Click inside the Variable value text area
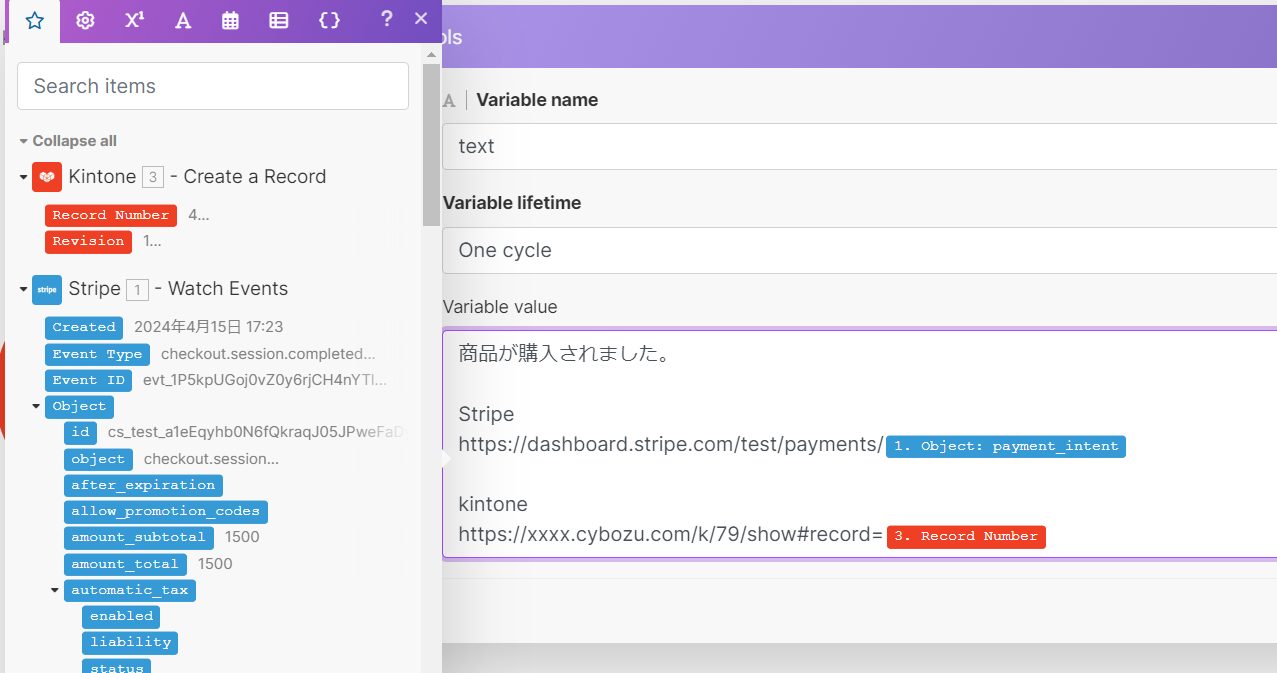 [x=859, y=444]
